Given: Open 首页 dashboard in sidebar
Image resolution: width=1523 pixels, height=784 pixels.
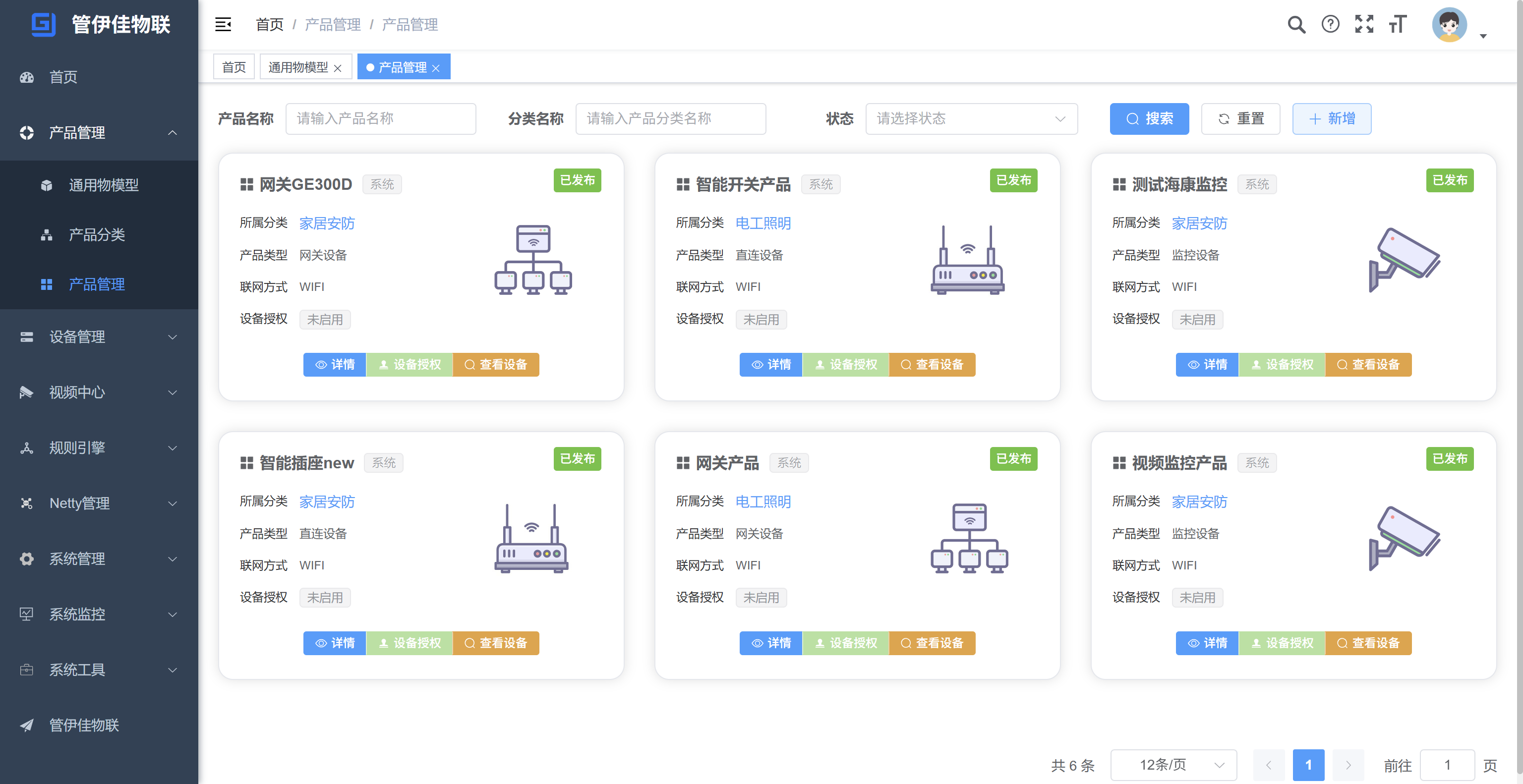Looking at the screenshot, I should [x=99, y=77].
